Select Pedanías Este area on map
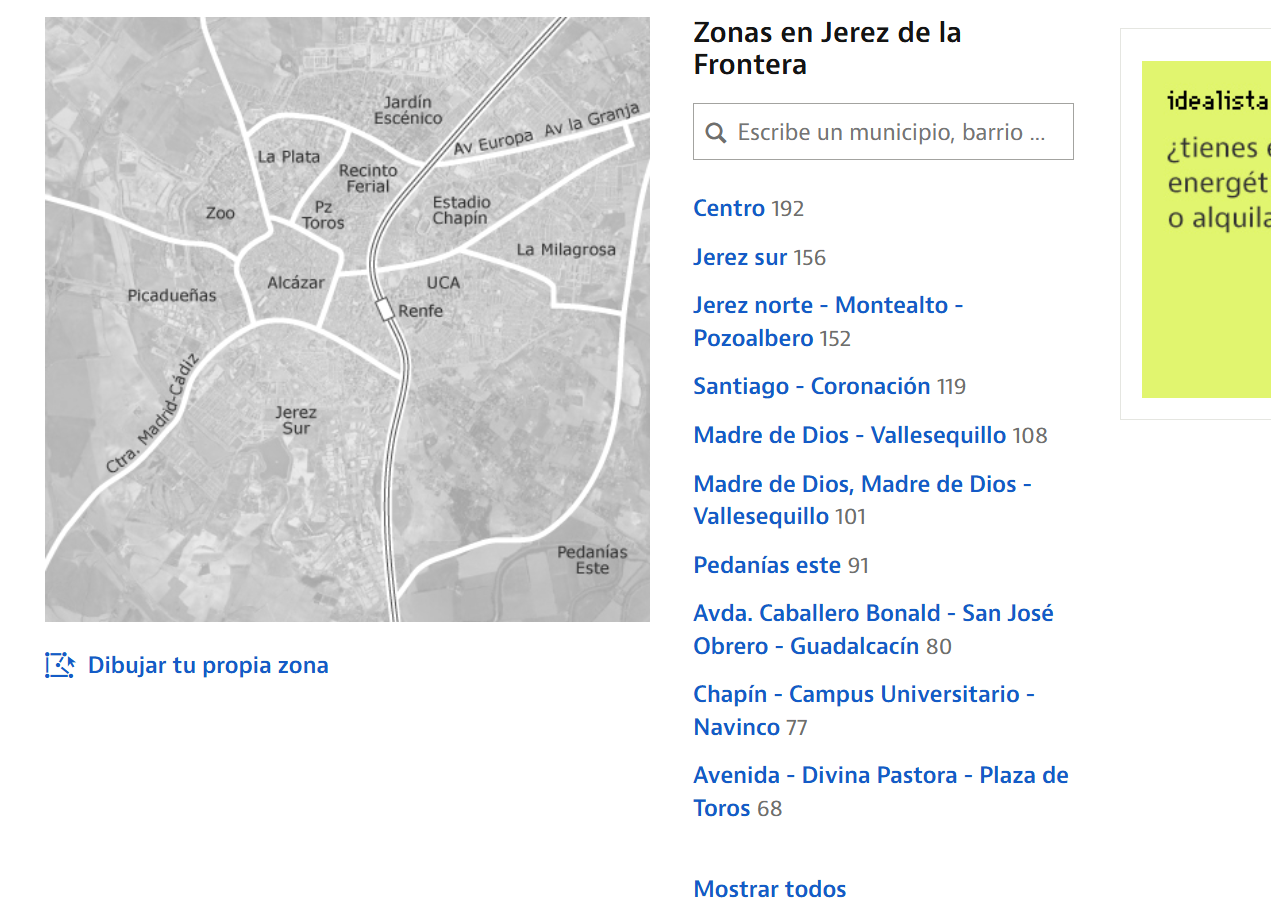 (592, 560)
